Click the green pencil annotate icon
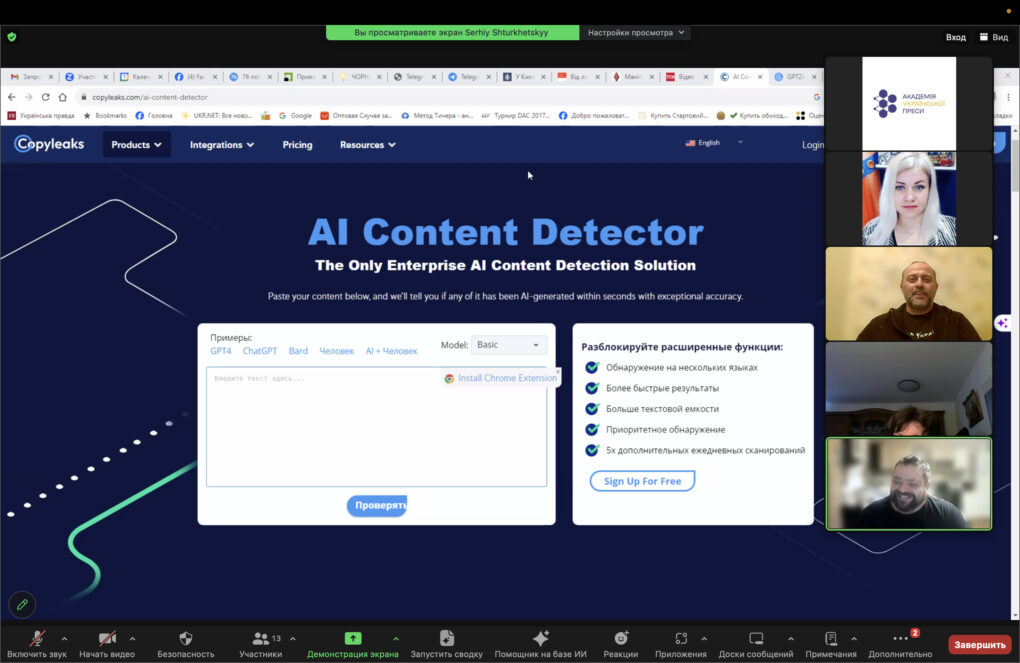The height and width of the screenshot is (663, 1020). 22,604
